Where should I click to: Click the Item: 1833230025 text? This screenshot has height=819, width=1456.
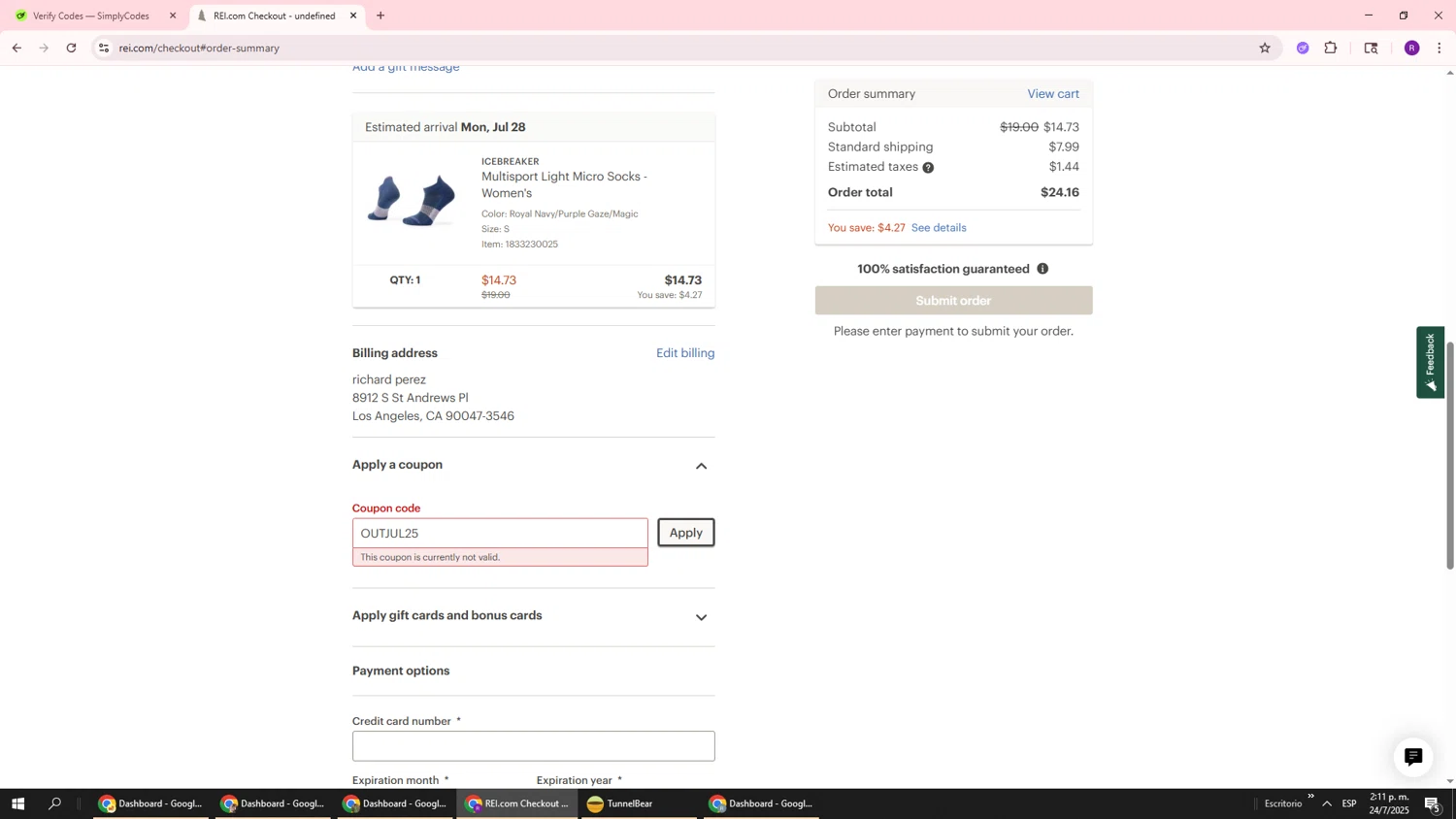[519, 245]
